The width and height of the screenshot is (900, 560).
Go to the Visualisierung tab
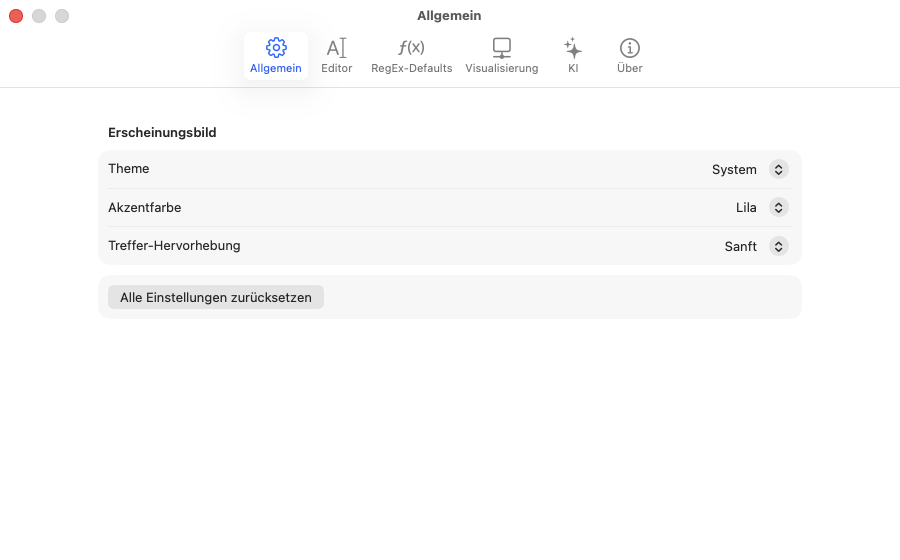pyautogui.click(x=502, y=56)
